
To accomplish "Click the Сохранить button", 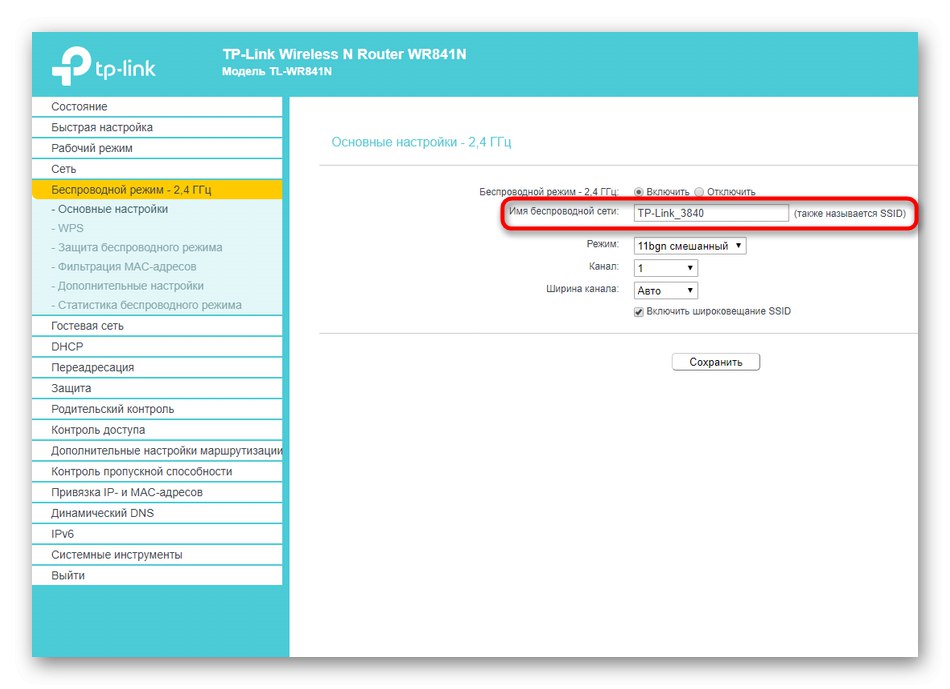I will coord(716,362).
